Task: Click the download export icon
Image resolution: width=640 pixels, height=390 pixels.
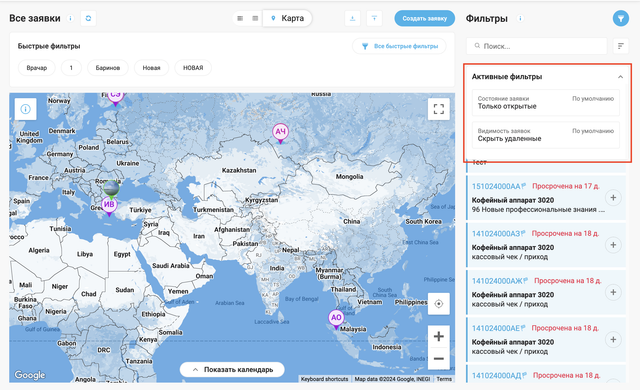Action: pos(353,18)
